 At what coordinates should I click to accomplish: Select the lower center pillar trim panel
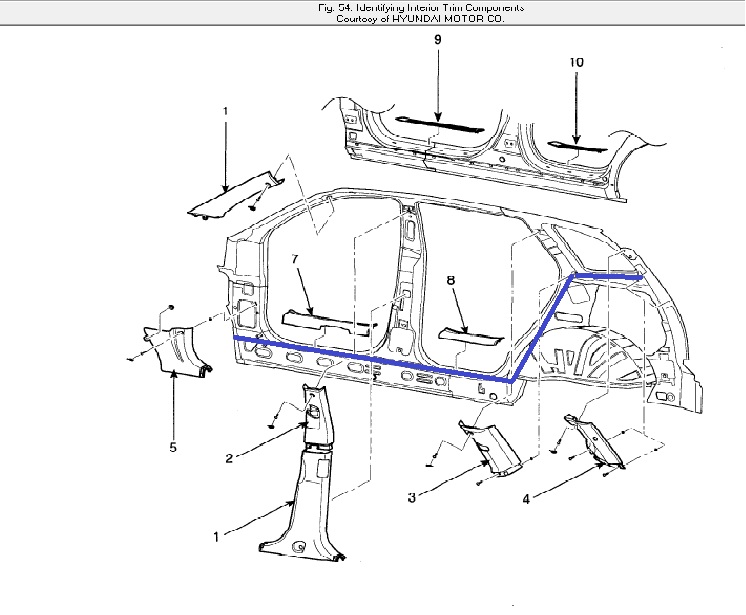299,510
